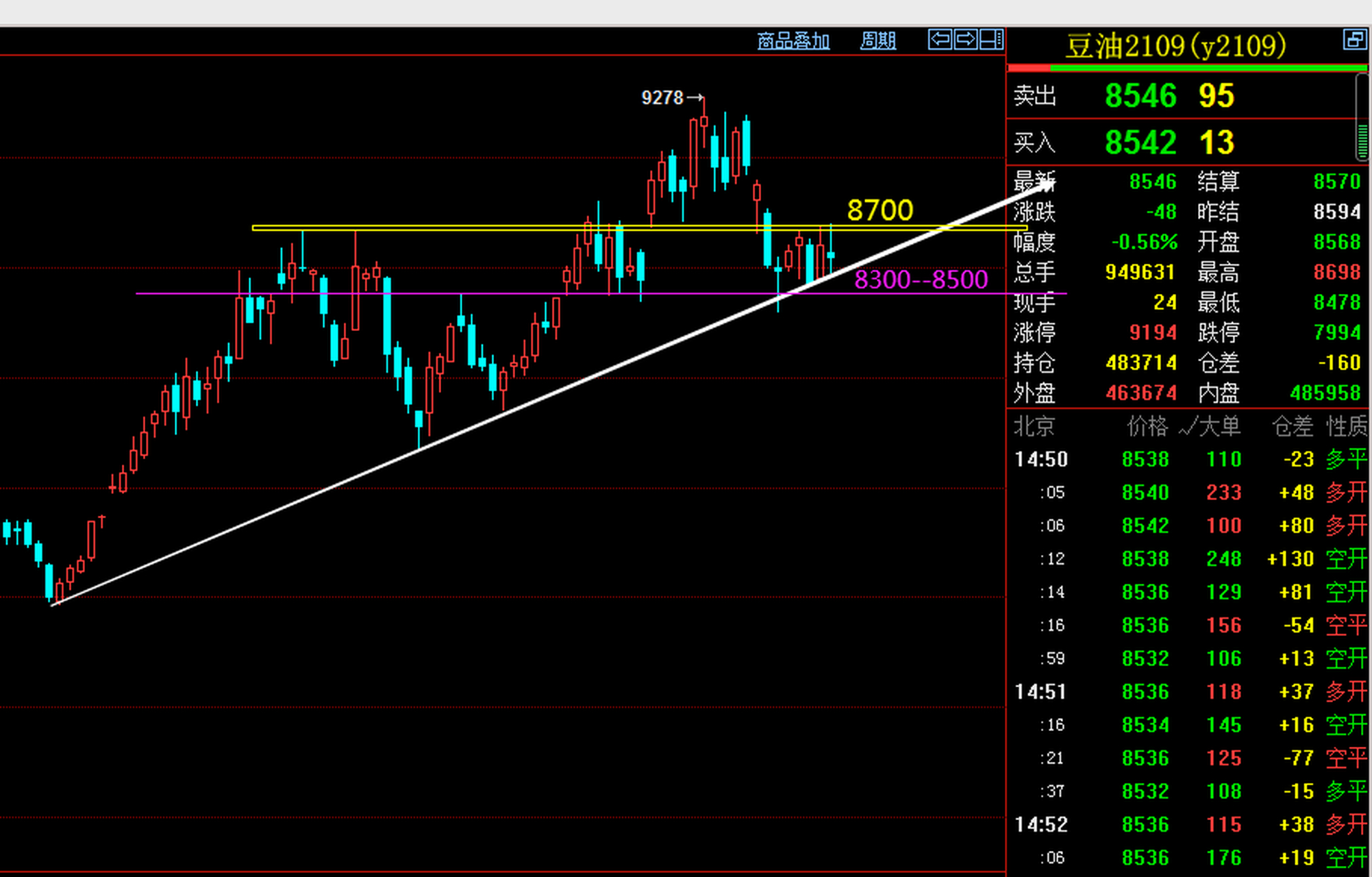This screenshot has height=877, width=1372.
Task: Select buy price 8542 beside 买入
Action: pyautogui.click(x=1140, y=143)
